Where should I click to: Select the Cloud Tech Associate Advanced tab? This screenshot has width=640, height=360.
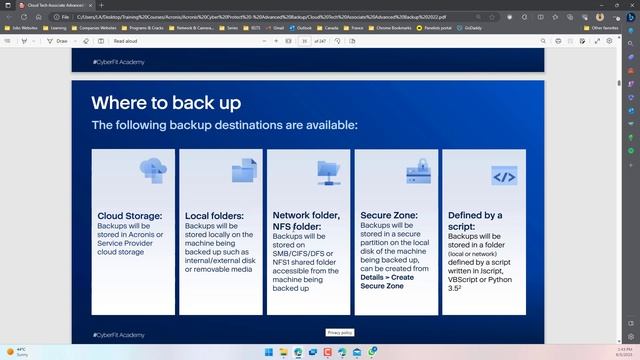coord(55,5)
